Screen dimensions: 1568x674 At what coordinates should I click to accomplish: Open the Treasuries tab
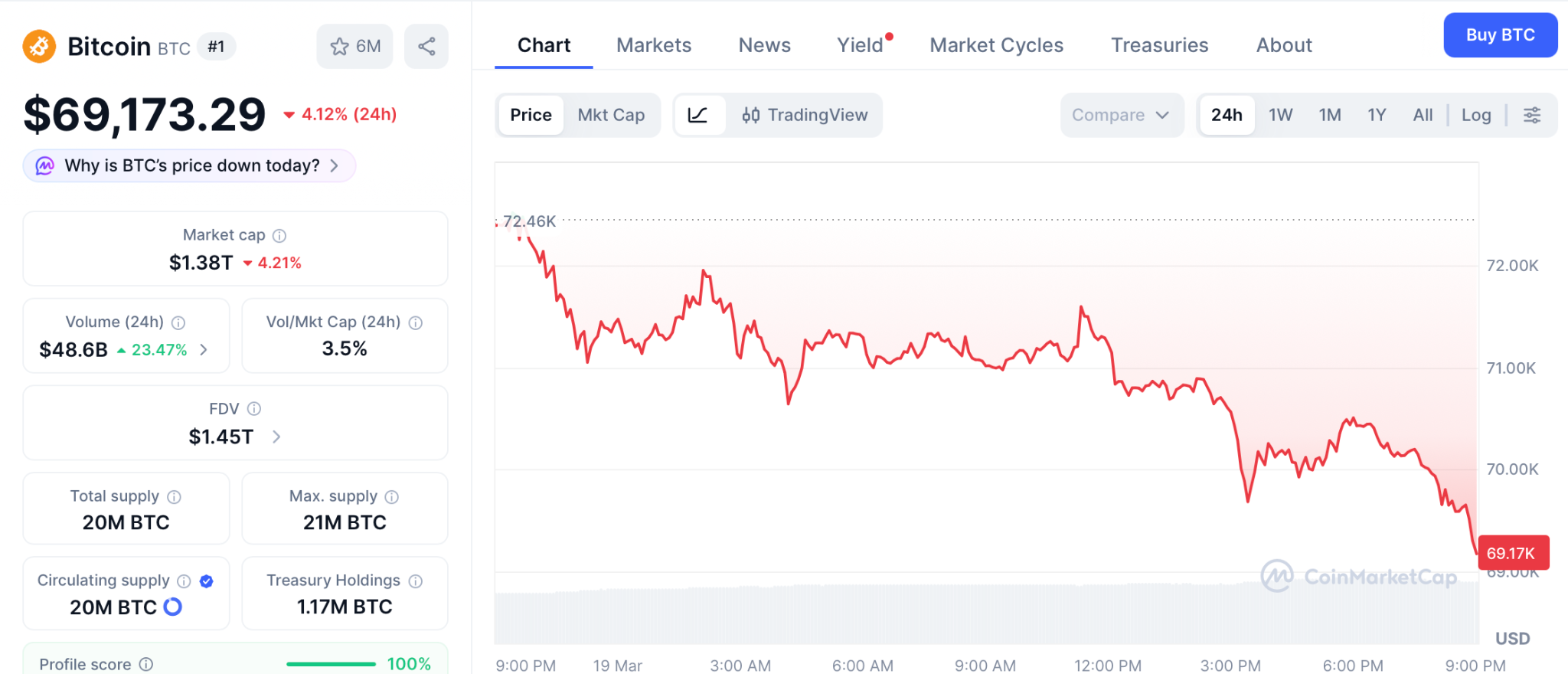click(x=1159, y=45)
